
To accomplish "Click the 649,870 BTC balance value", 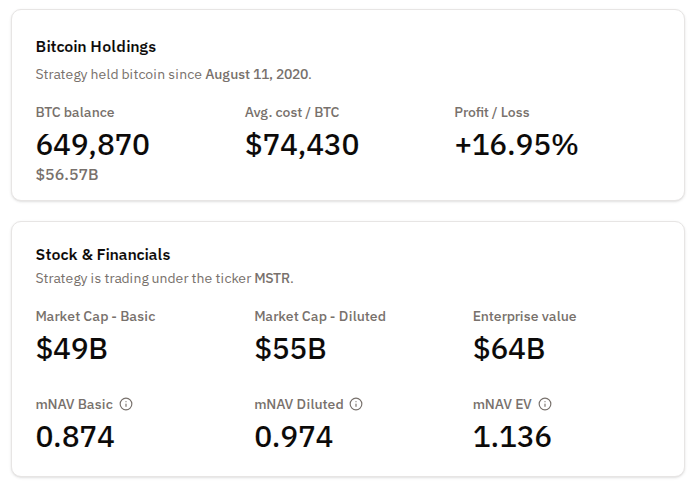I will [93, 145].
